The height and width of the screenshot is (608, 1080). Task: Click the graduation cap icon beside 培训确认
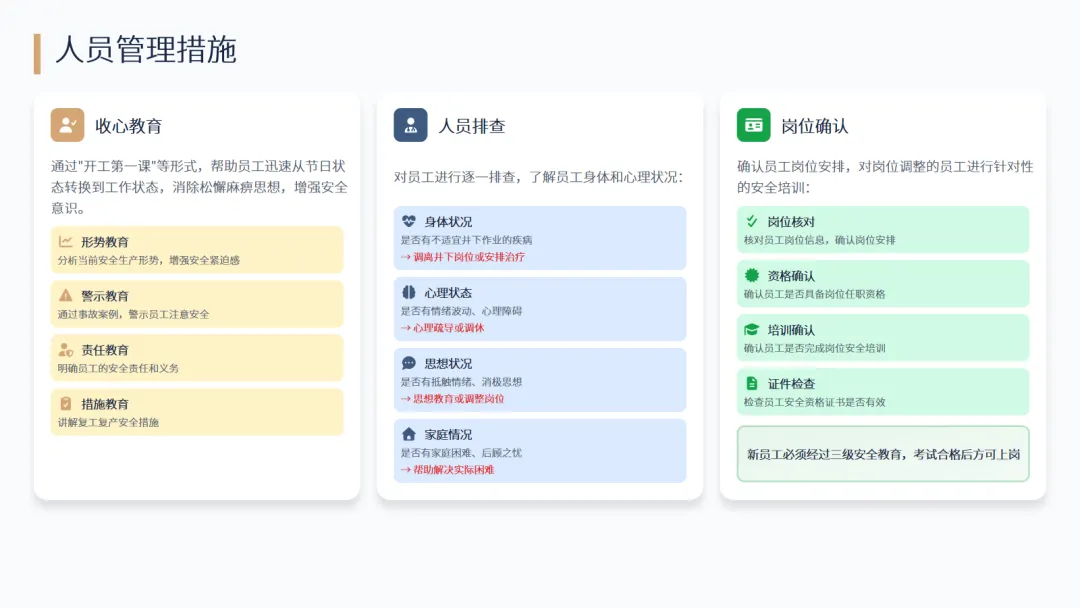coord(752,329)
